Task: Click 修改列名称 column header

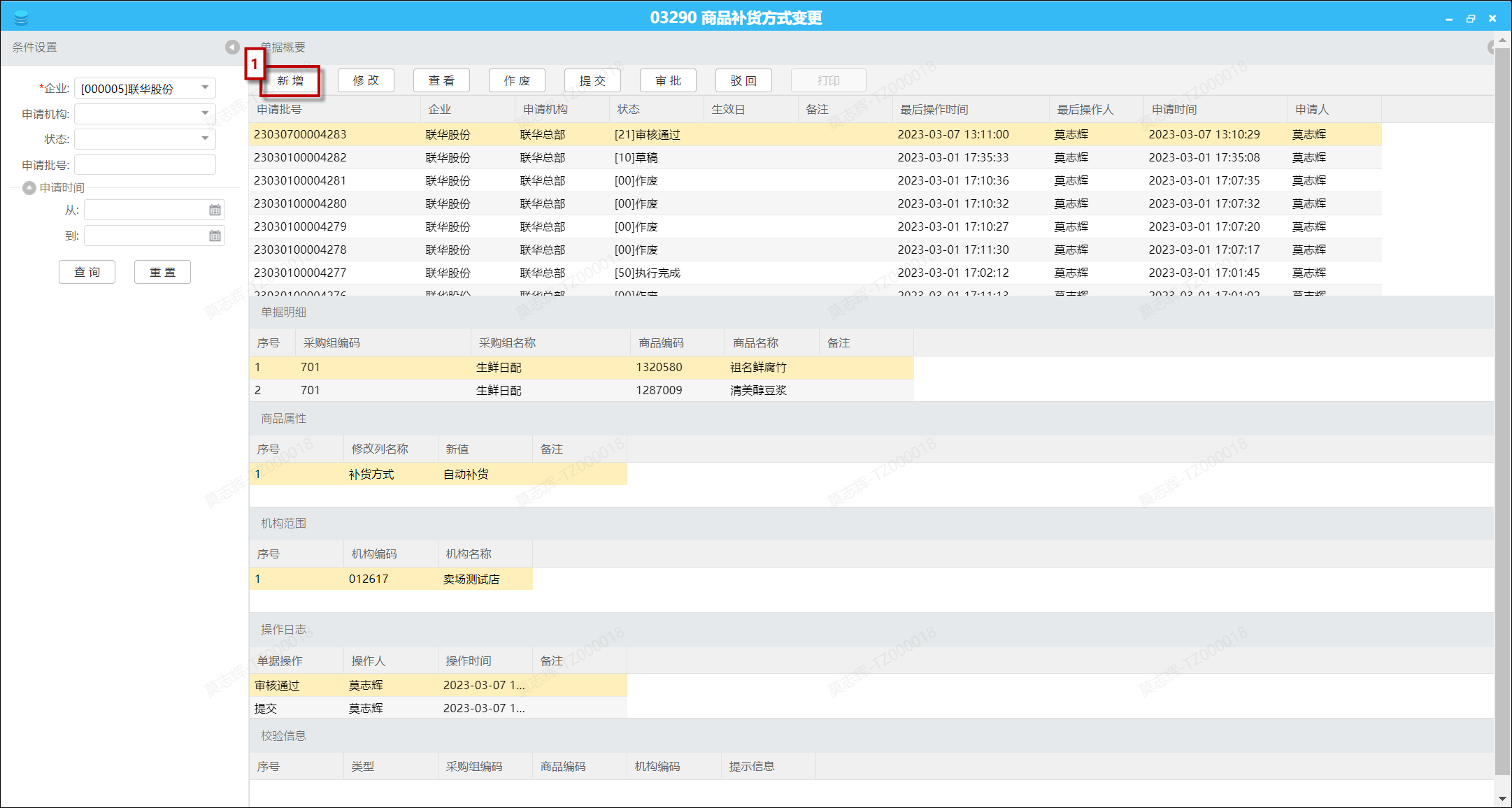Action: pyautogui.click(x=390, y=449)
